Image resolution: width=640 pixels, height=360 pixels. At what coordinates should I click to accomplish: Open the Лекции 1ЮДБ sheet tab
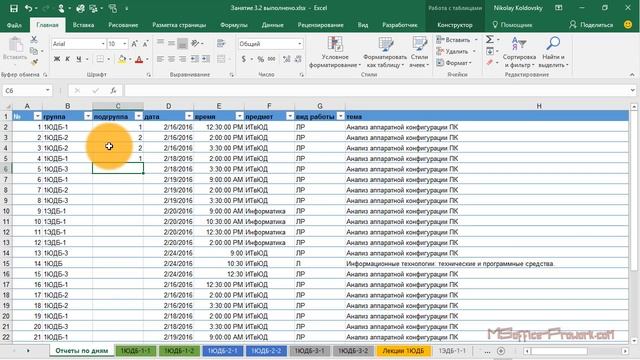(403, 351)
